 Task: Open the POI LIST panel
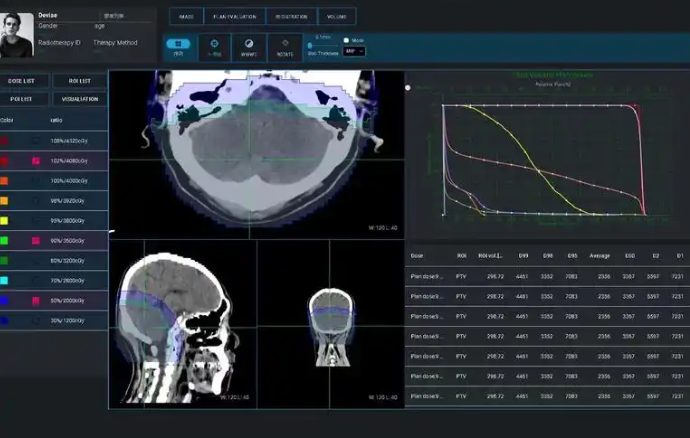click(24, 99)
